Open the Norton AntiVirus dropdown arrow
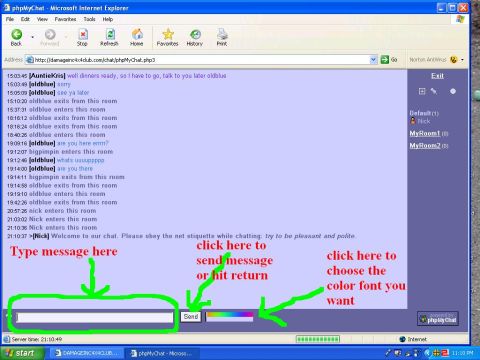 click(462, 60)
